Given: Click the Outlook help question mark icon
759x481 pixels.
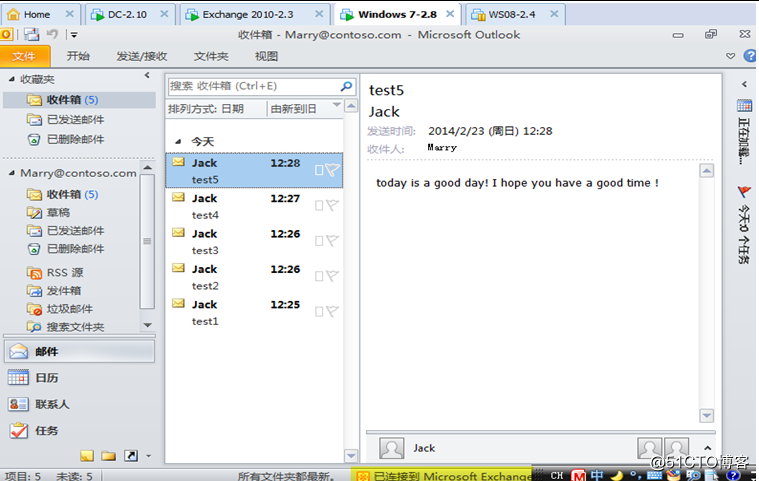Looking at the screenshot, I should 750,56.
